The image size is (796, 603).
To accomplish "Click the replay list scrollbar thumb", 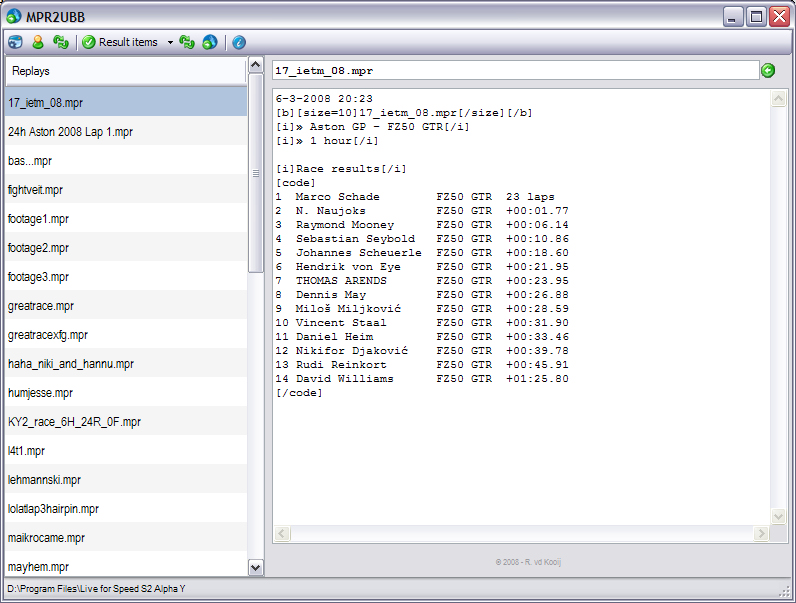I will (255, 173).
